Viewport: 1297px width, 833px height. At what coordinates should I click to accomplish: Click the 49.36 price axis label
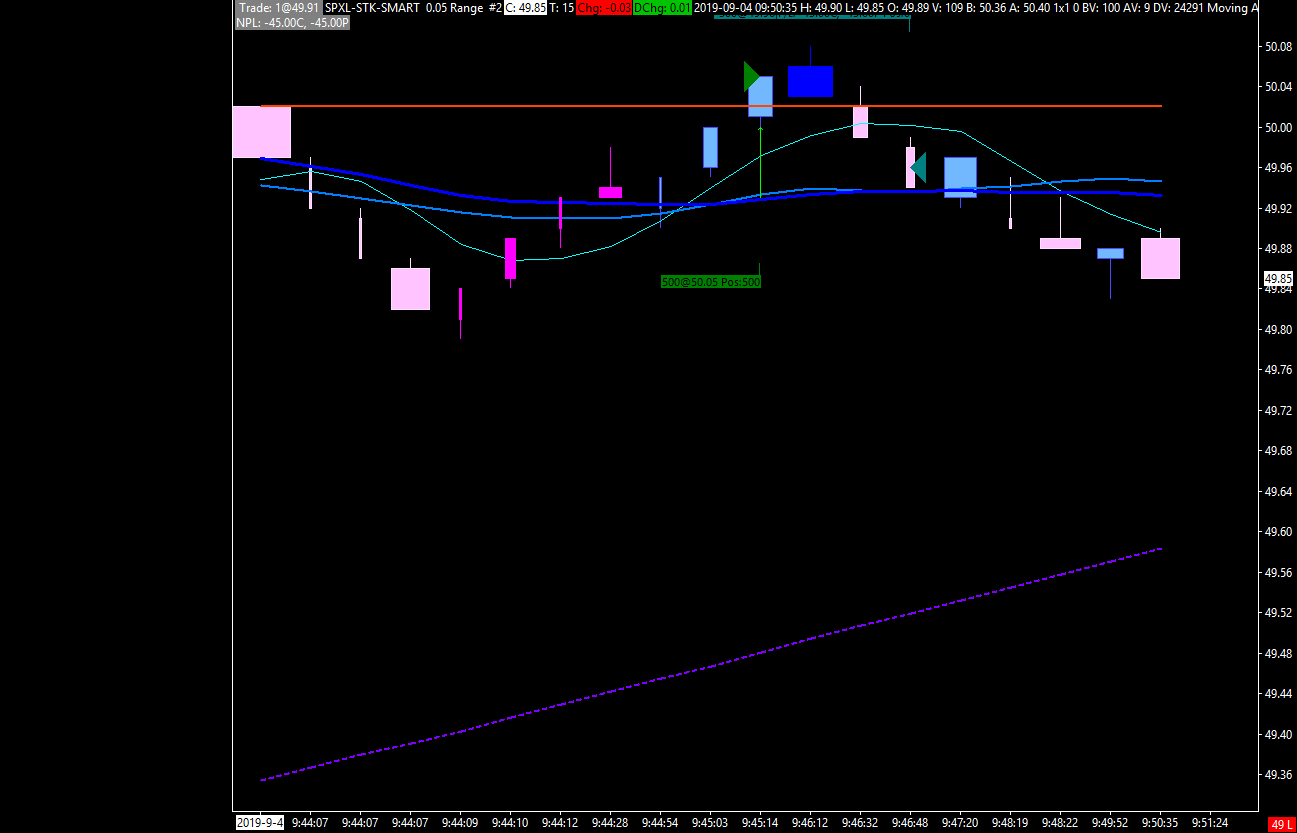[x=1279, y=775]
